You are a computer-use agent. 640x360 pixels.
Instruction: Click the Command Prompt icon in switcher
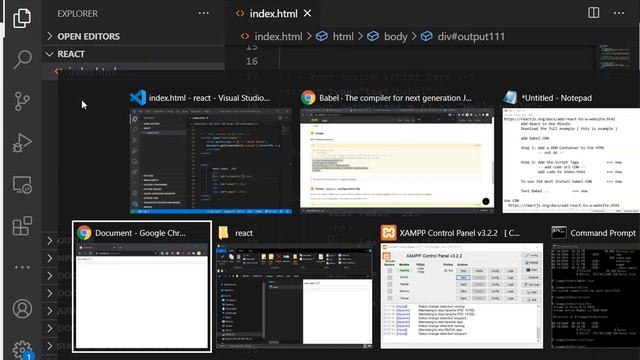point(559,233)
